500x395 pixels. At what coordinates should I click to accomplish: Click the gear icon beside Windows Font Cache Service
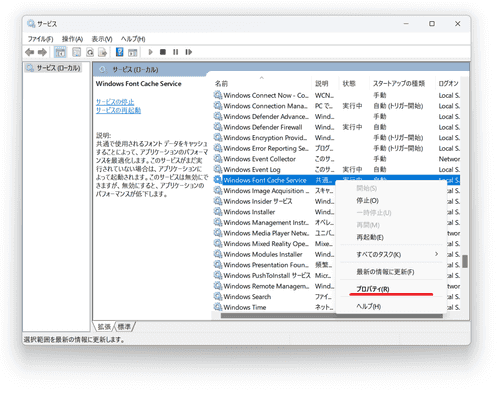218,180
